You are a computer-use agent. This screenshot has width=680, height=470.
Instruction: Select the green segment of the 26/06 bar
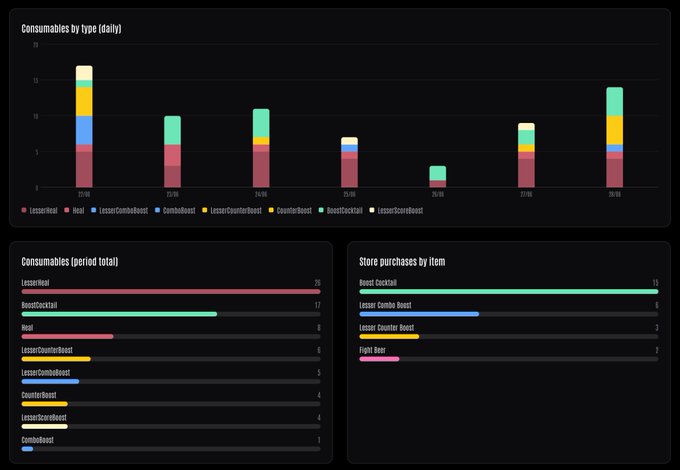tap(438, 173)
